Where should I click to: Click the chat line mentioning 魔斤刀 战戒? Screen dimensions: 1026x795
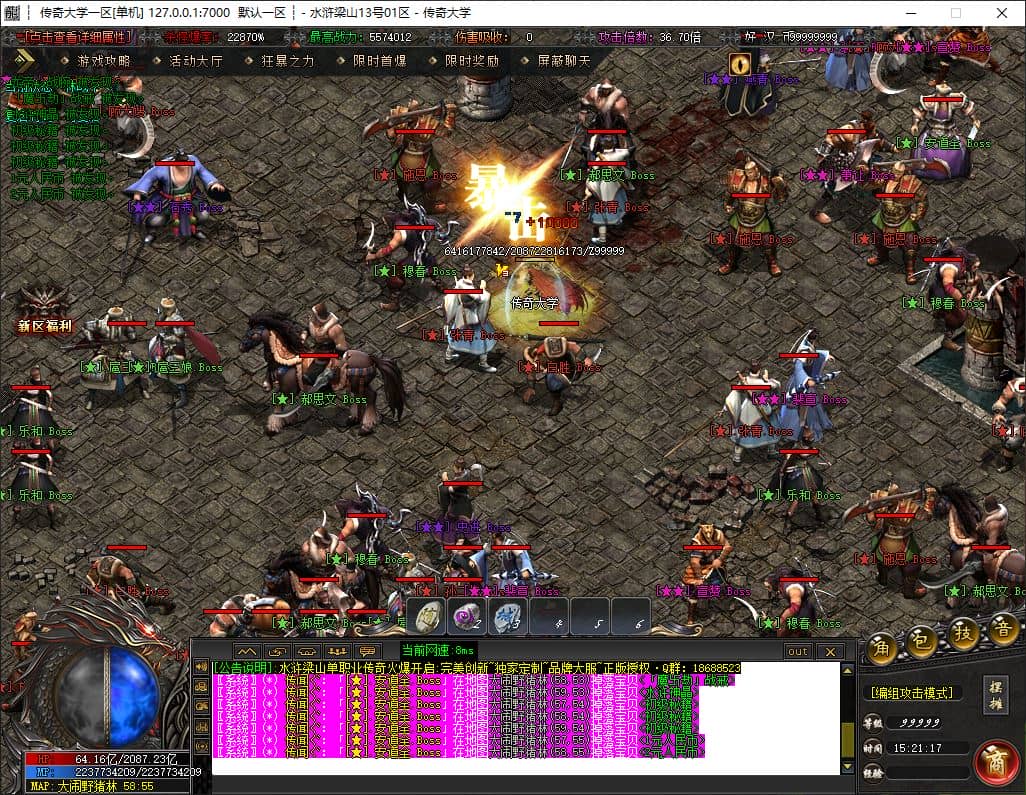tap(473, 680)
